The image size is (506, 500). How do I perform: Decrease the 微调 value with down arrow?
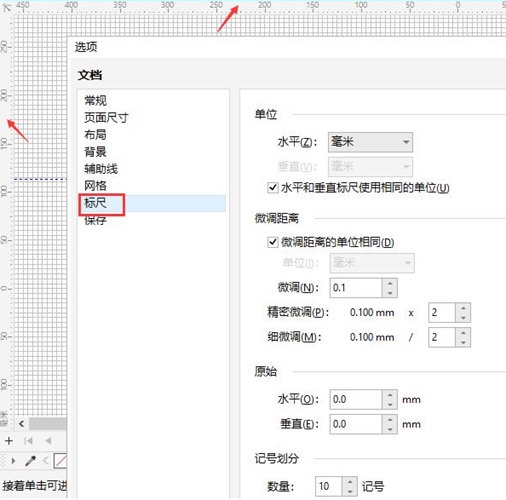390,293
